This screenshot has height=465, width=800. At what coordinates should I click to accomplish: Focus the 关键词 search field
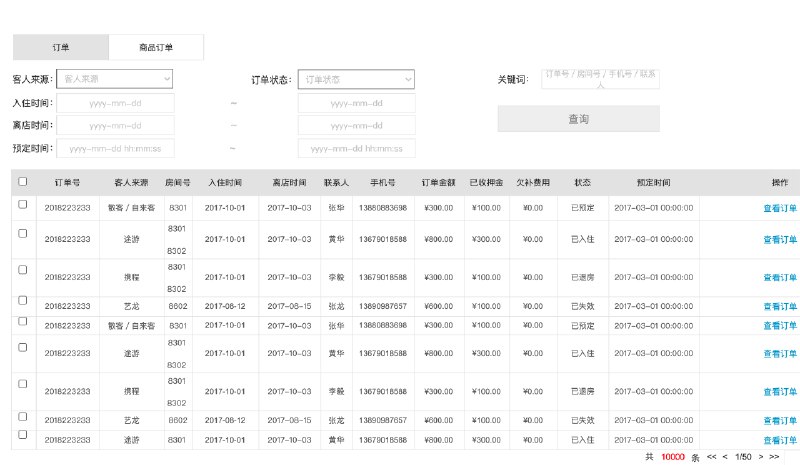click(x=600, y=79)
